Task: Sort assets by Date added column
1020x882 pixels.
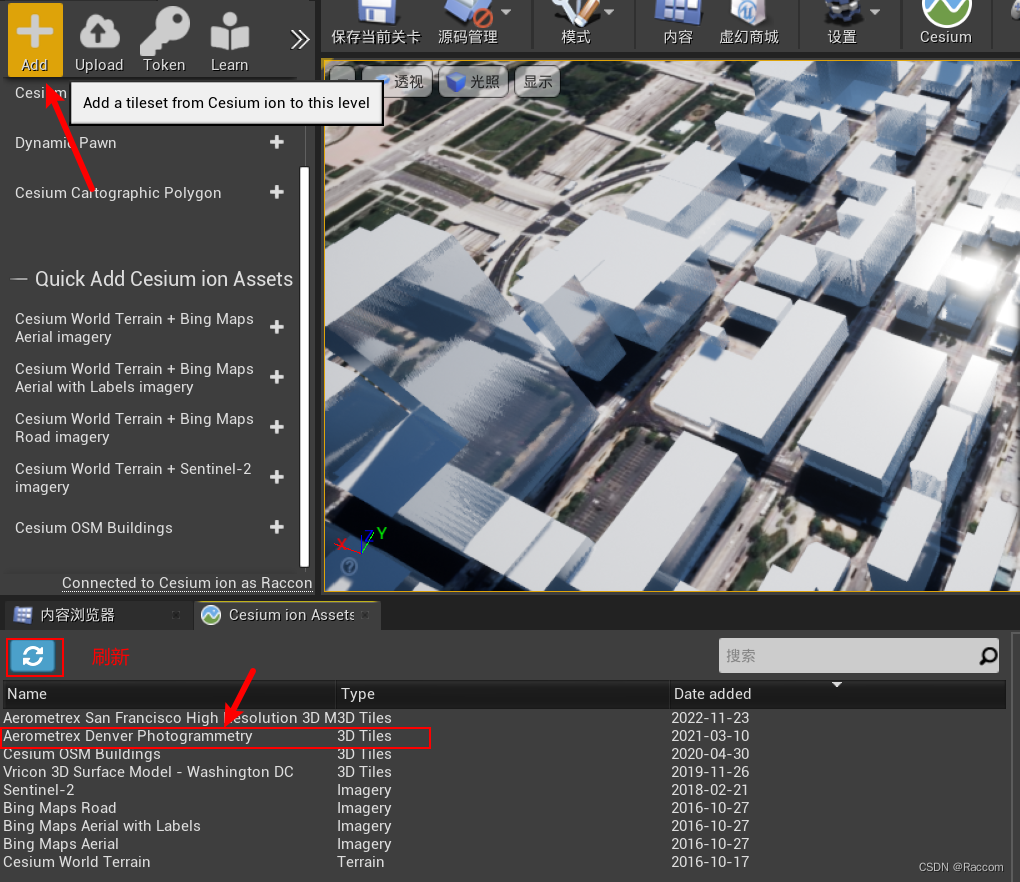Action: [x=838, y=694]
